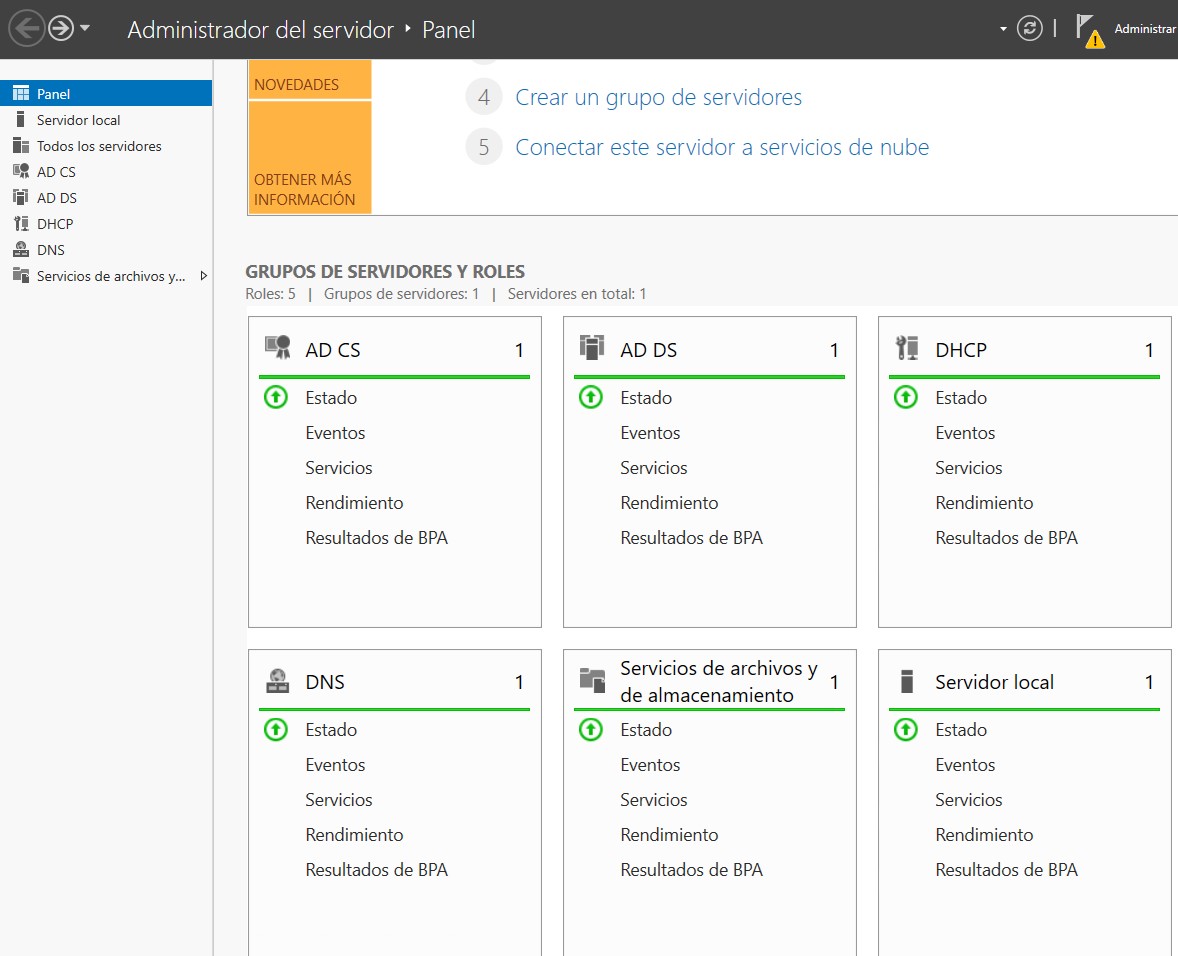This screenshot has width=1178, height=956.
Task: Click the Servidores en total: 1 text
Action: point(577,294)
